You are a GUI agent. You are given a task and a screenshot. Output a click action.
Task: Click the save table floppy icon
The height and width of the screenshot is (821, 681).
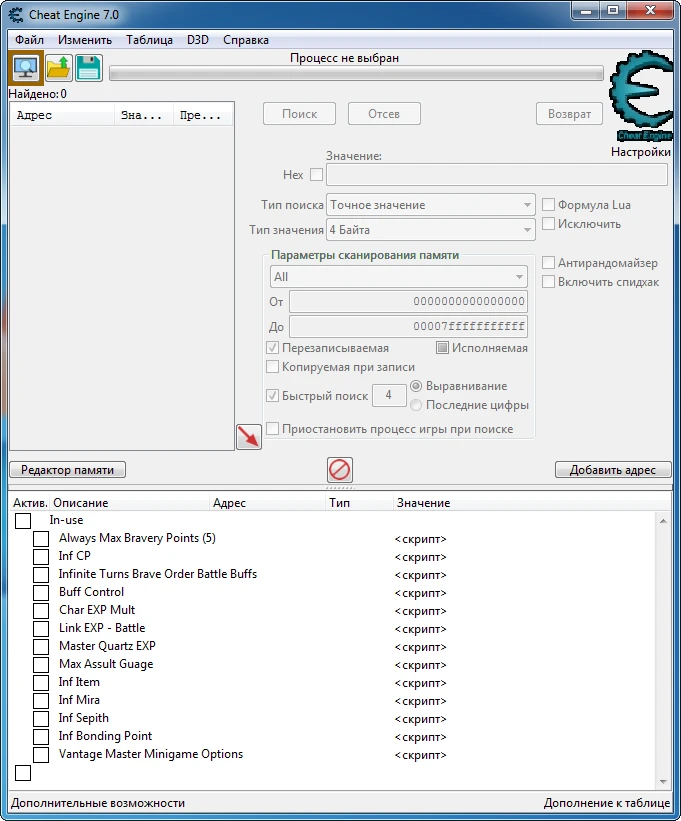click(x=88, y=68)
